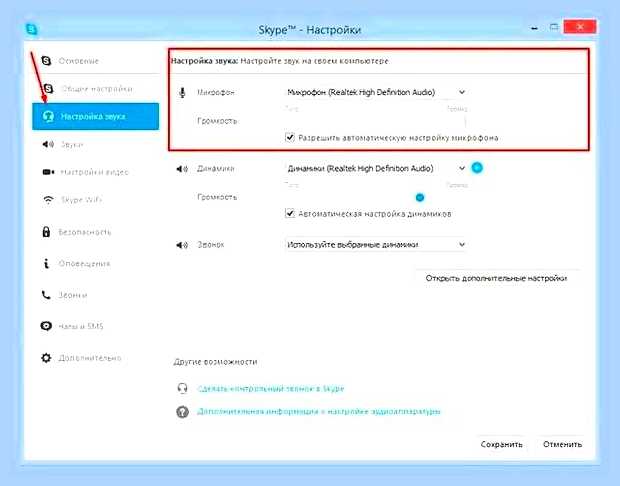Screen dimensions: 620x486
Task: Click the Skype icon beside Общие настройки
Action: tap(48, 89)
